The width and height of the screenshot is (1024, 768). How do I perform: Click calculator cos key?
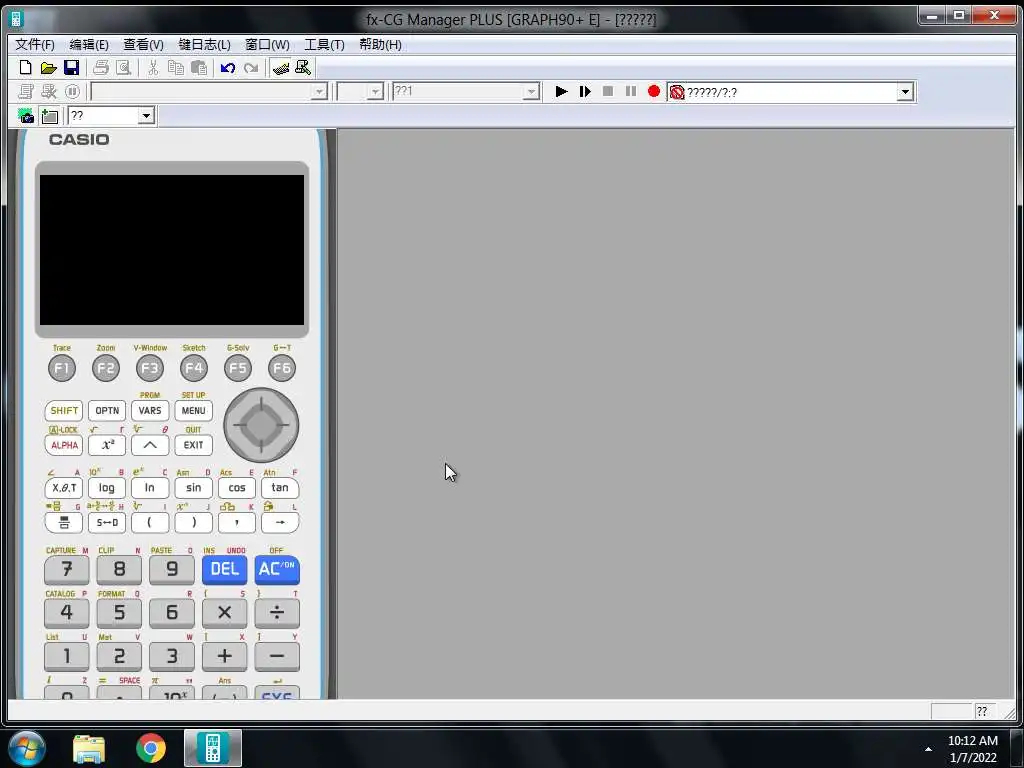pyautogui.click(x=236, y=488)
